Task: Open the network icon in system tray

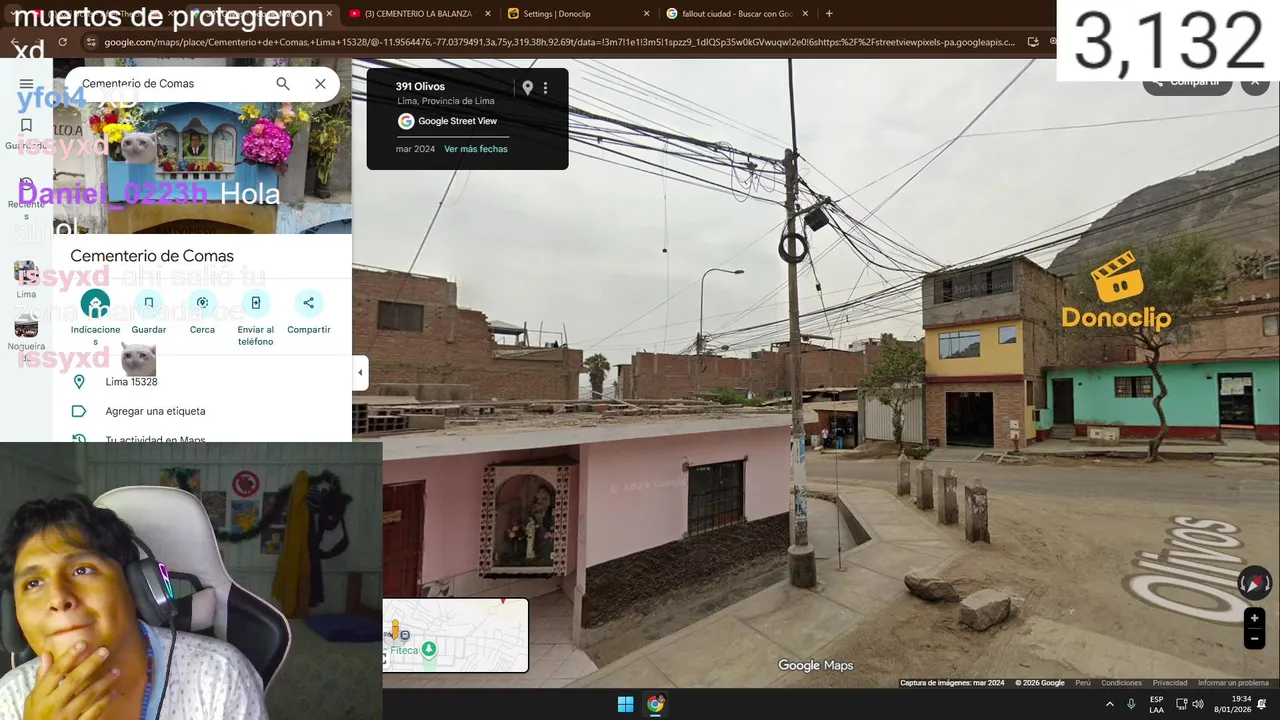Action: tap(1181, 704)
